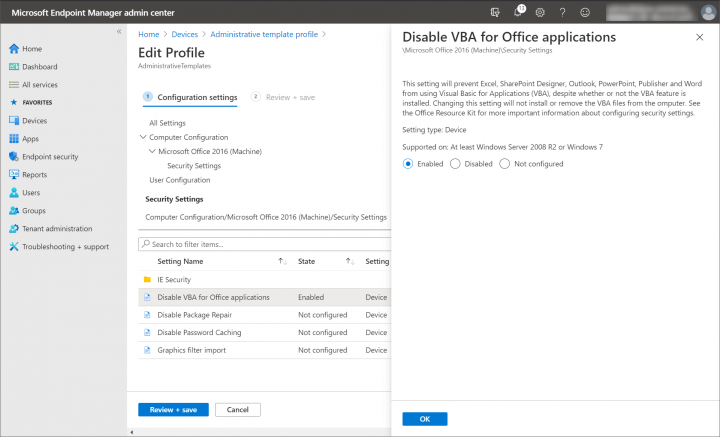Click the Graphics filter import document icon
Viewport: 720px width, 437px height.
click(147, 350)
